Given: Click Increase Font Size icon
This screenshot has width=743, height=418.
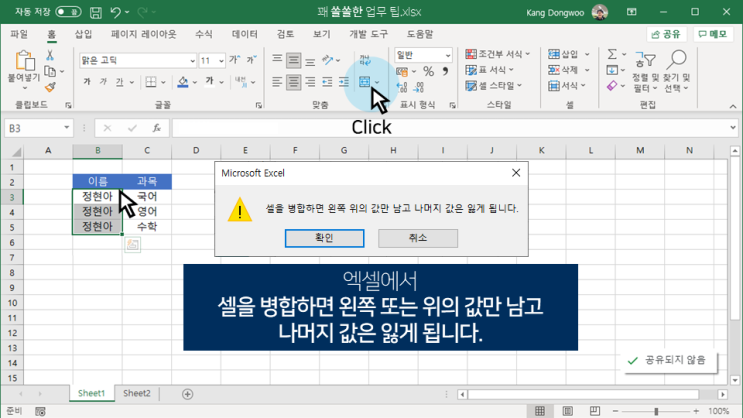Looking at the screenshot, I should (235, 60).
